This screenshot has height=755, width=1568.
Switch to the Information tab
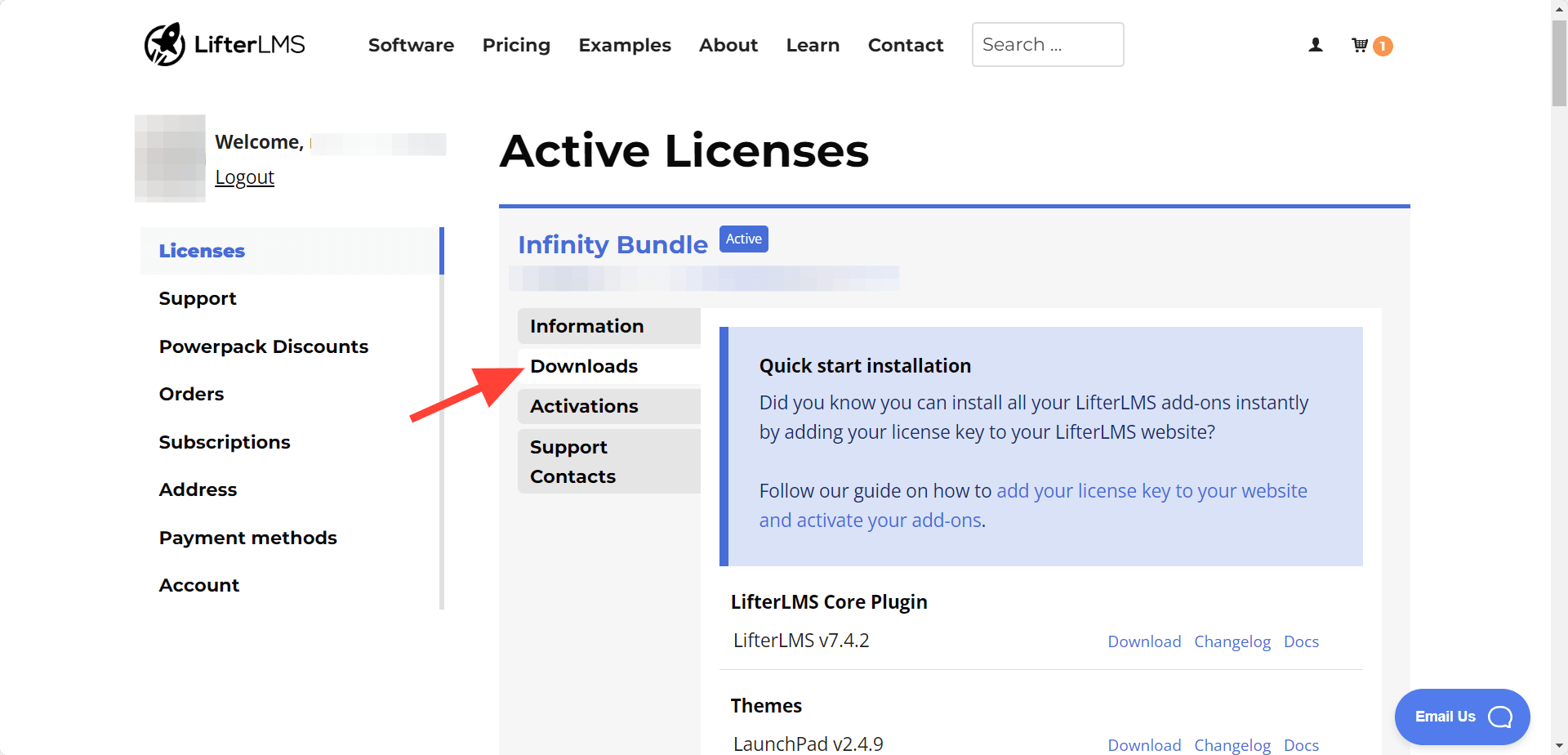(609, 326)
